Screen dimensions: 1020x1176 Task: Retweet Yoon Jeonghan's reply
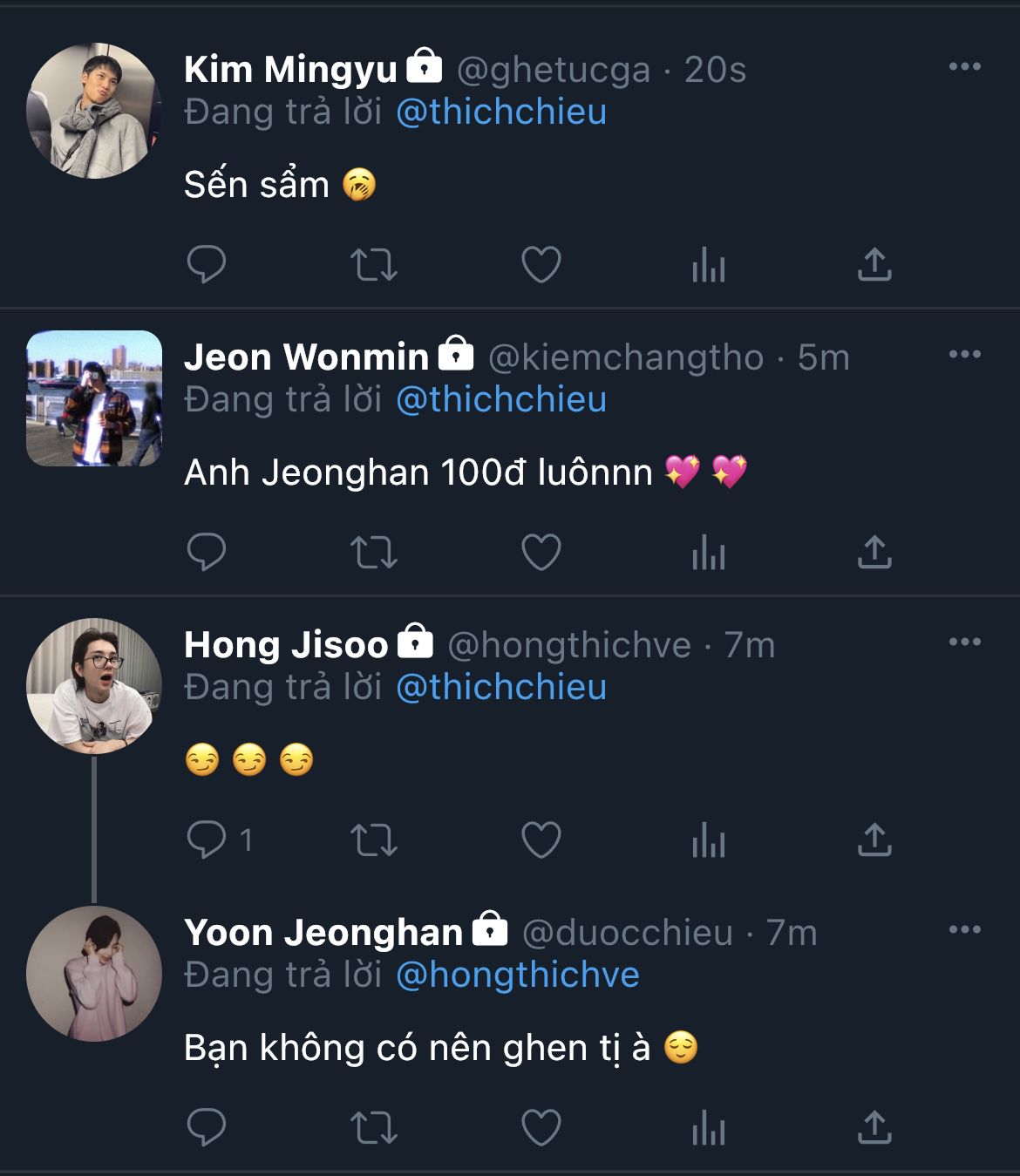tap(374, 1127)
